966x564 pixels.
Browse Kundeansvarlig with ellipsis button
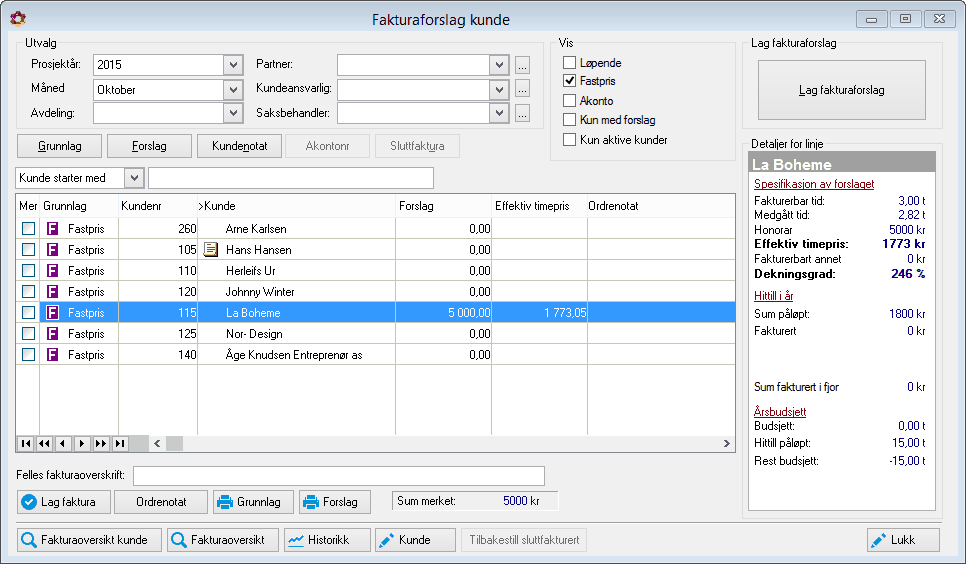point(522,89)
